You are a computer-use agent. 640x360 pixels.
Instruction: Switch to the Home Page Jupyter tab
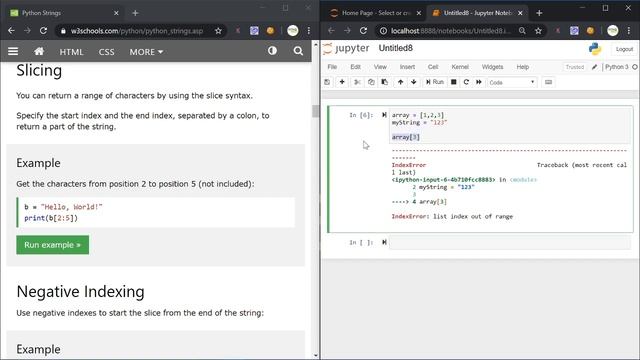(376, 13)
